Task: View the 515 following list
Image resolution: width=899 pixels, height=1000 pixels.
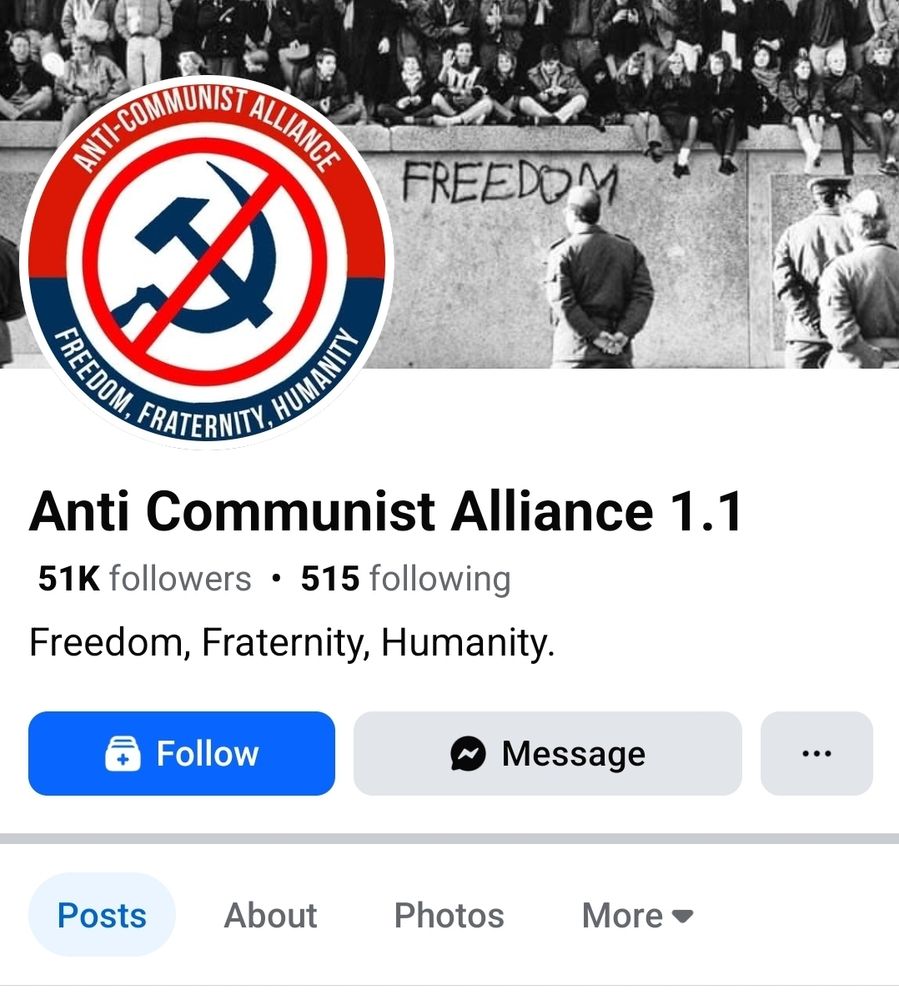Action: pyautogui.click(x=406, y=578)
